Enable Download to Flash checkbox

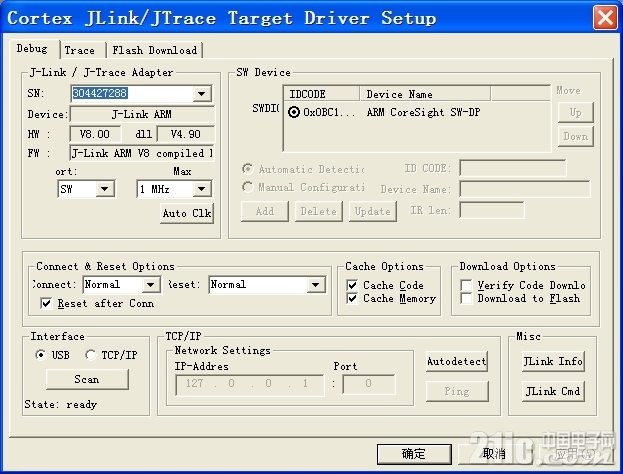pyautogui.click(x=466, y=298)
